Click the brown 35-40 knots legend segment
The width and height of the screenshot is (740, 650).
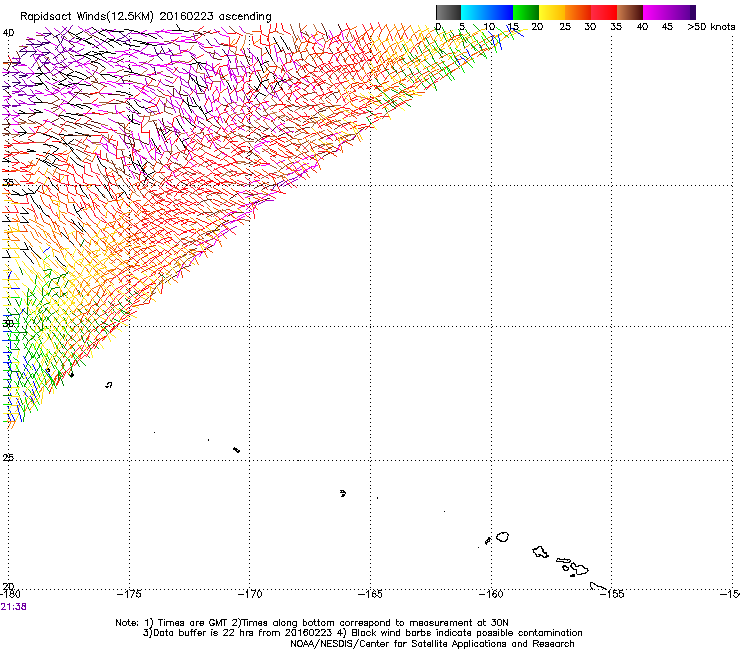point(630,12)
